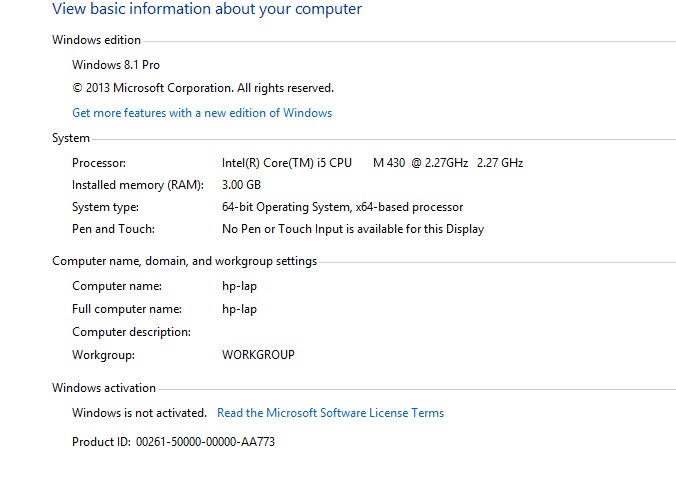Select the 'WORKGROUP' value text
The height and width of the screenshot is (482, 676).
click(258, 355)
